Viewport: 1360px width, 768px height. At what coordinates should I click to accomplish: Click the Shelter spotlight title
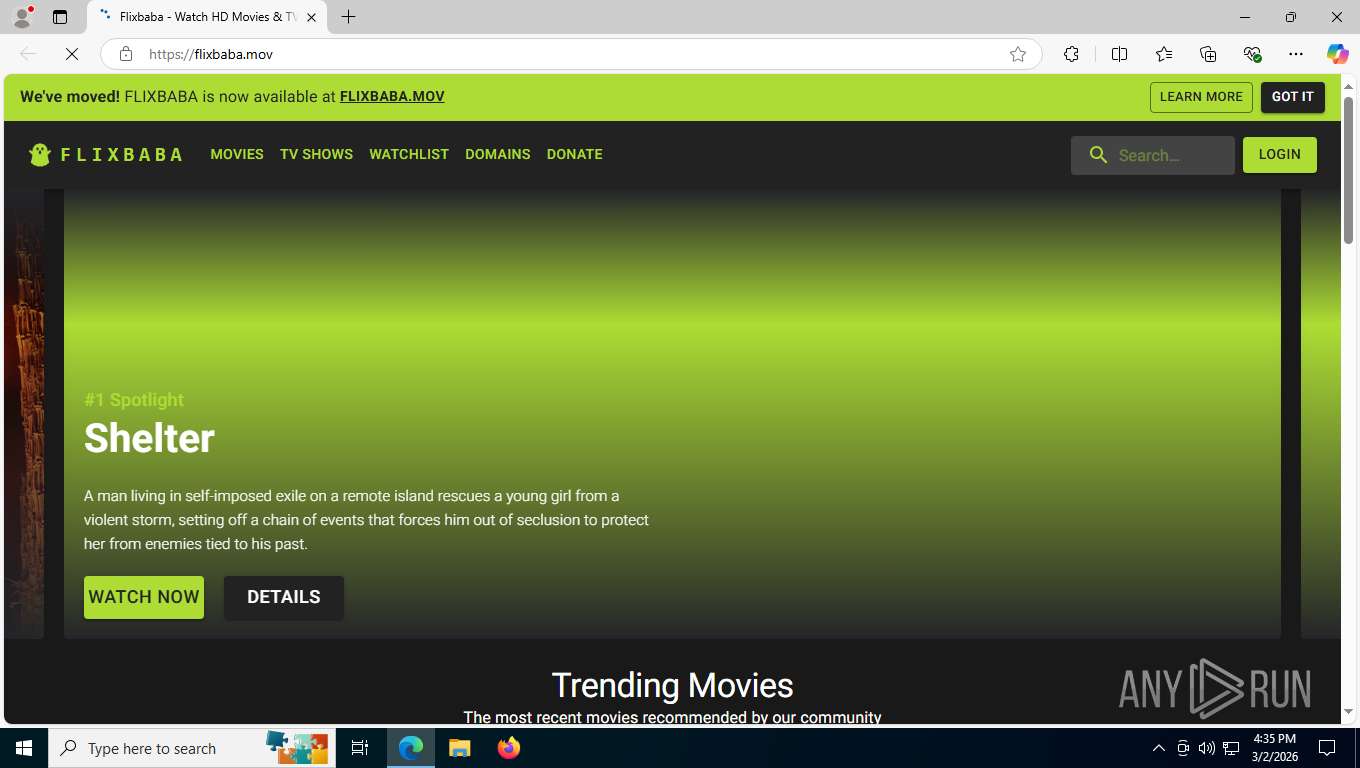tap(149, 438)
